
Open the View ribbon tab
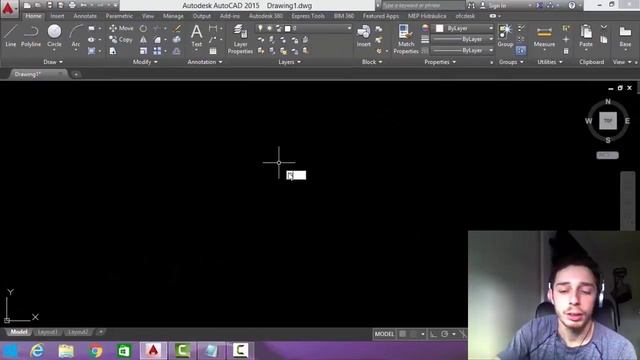[148, 16]
